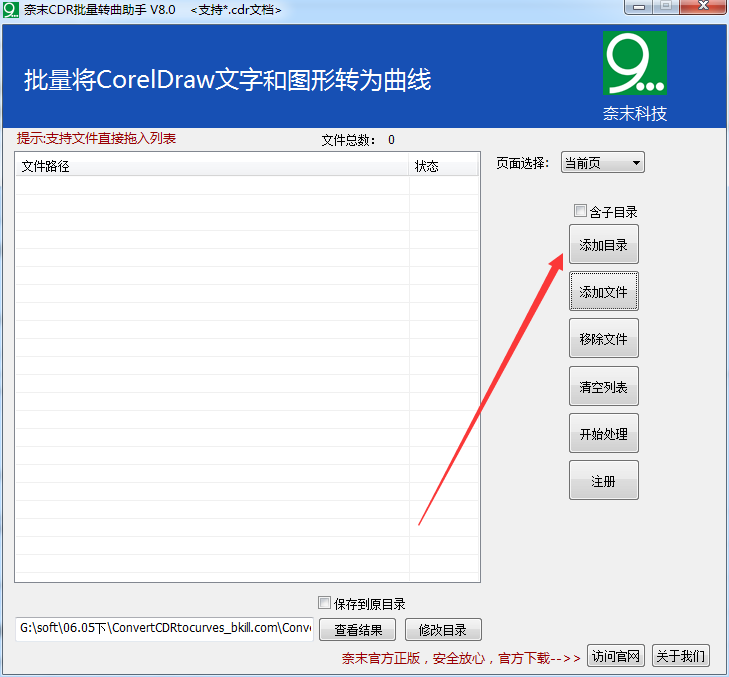Click the 移除文件 button
The image size is (729, 677).
pos(603,338)
